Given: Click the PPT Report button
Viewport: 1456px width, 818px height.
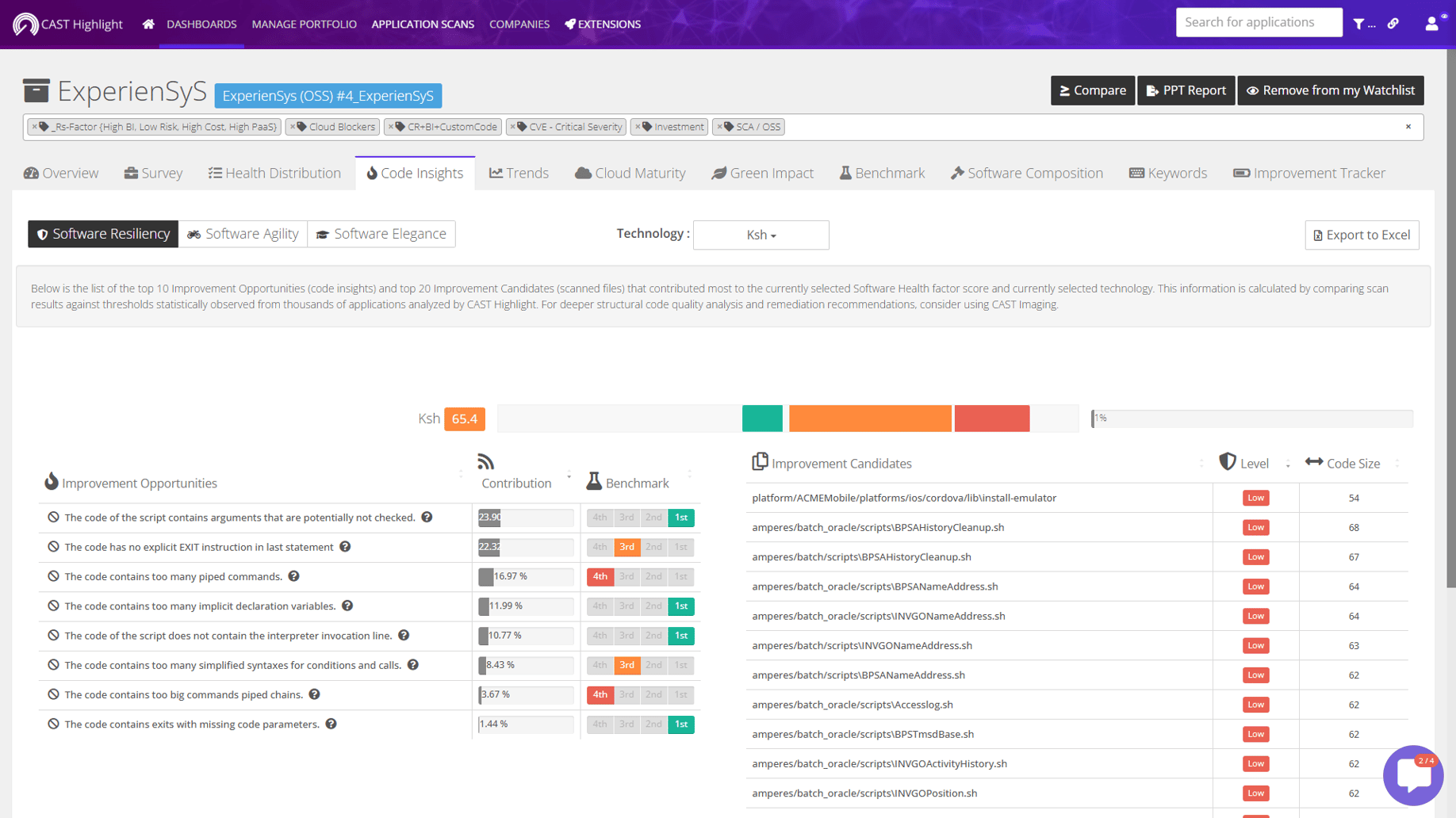Looking at the screenshot, I should tap(1186, 90).
